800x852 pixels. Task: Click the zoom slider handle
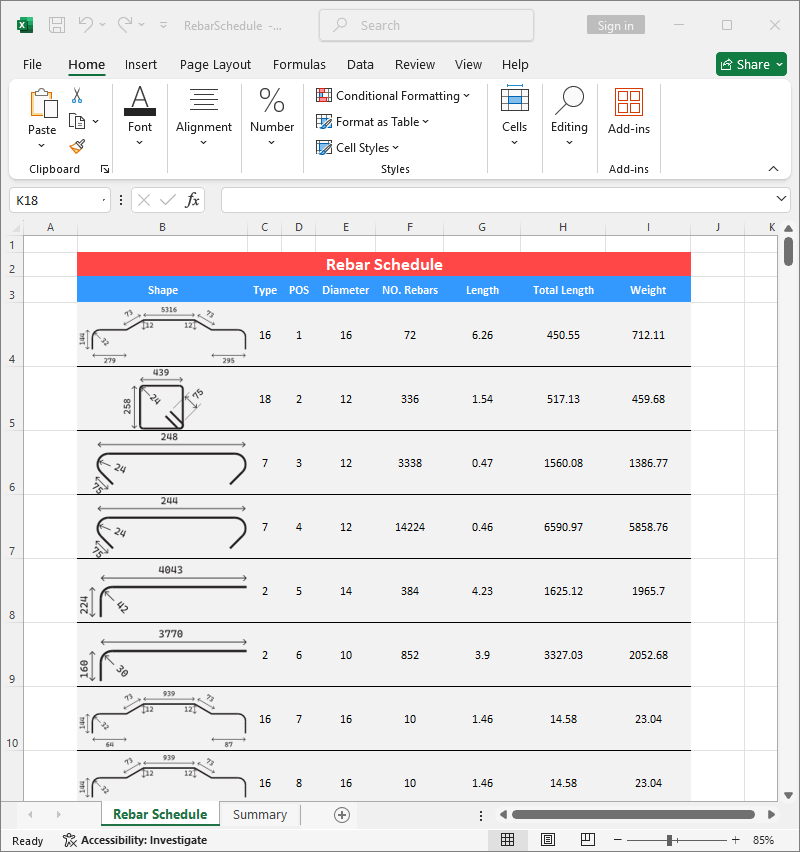click(670, 840)
